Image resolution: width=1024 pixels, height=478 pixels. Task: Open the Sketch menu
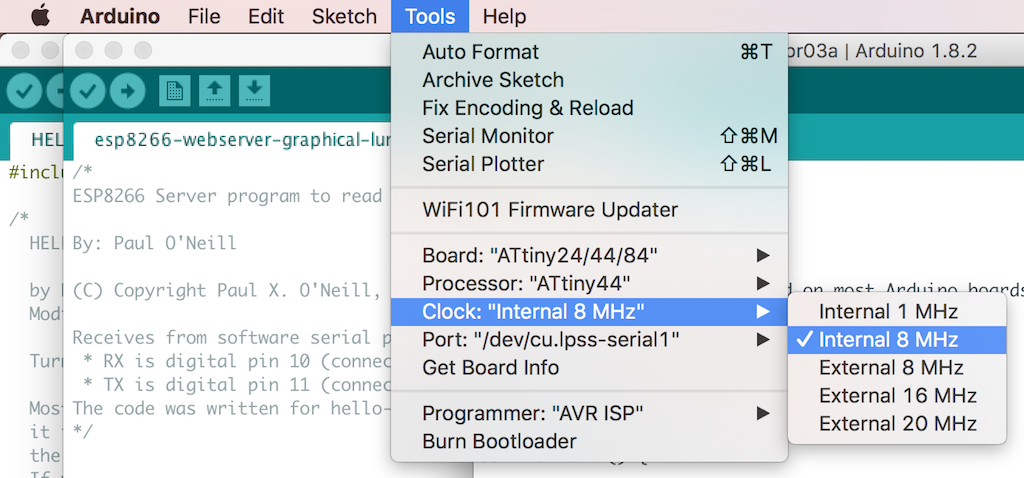pos(344,17)
